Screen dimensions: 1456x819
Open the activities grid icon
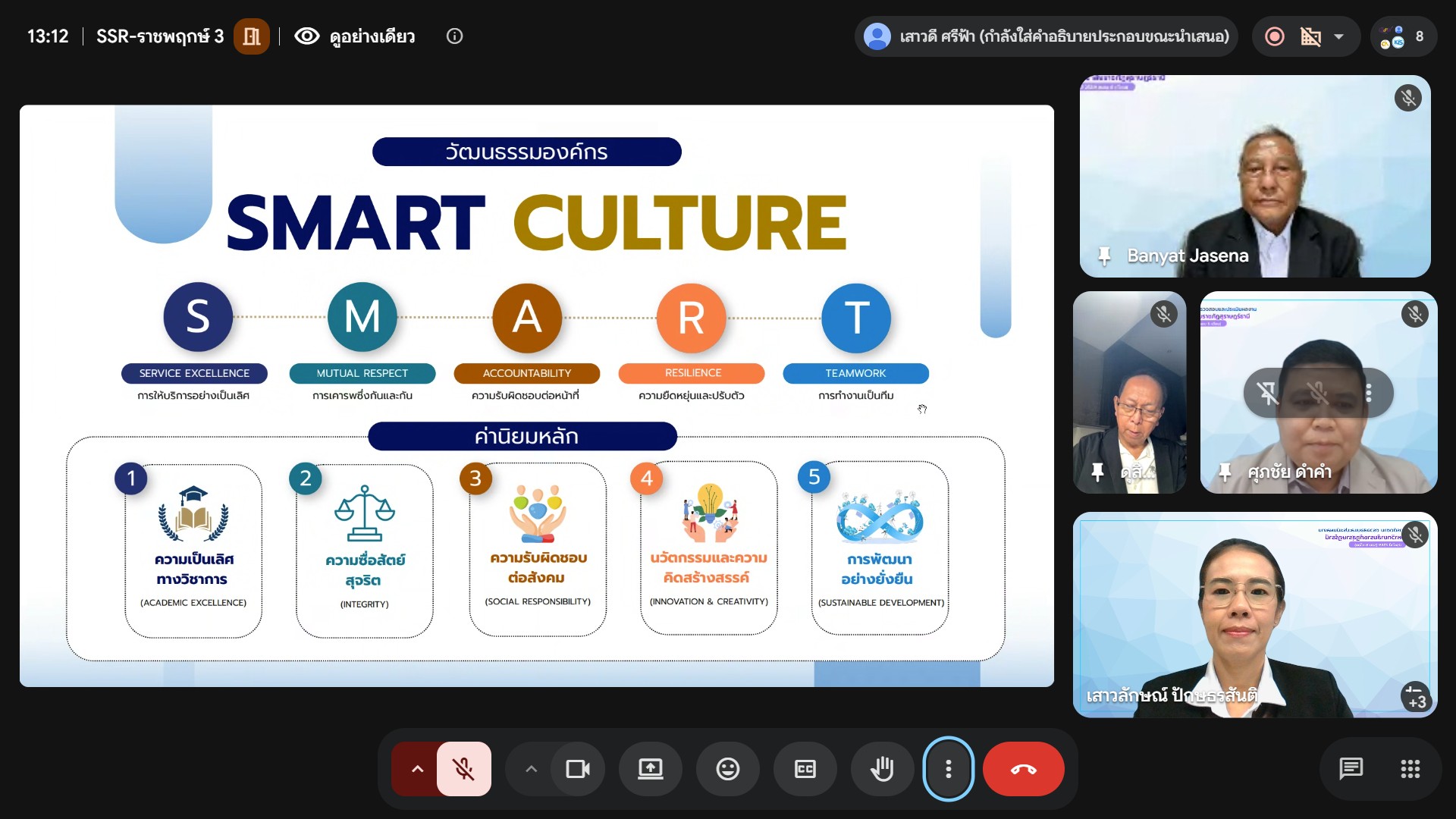1410,769
